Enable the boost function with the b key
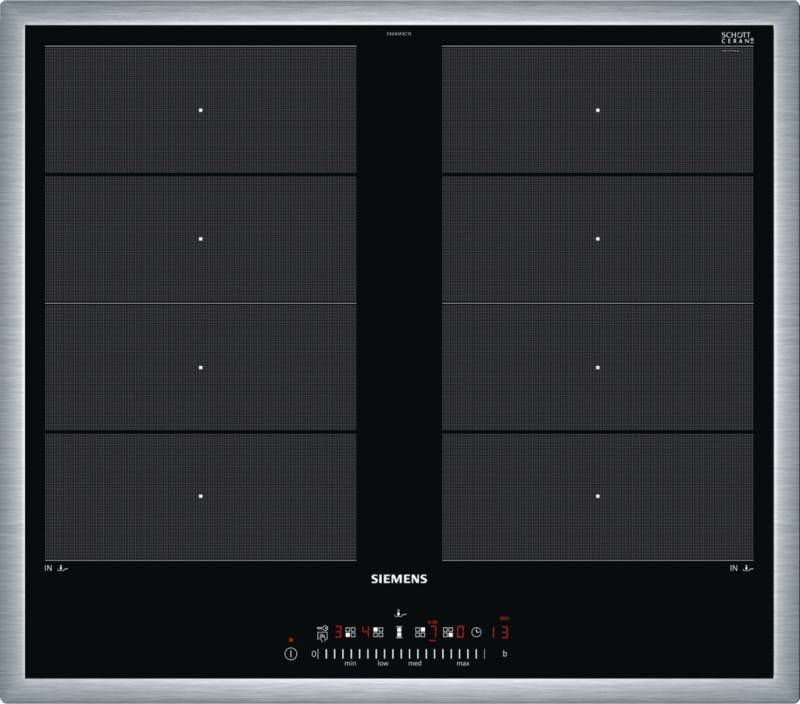Screen dimensions: 800x704 click(503, 654)
